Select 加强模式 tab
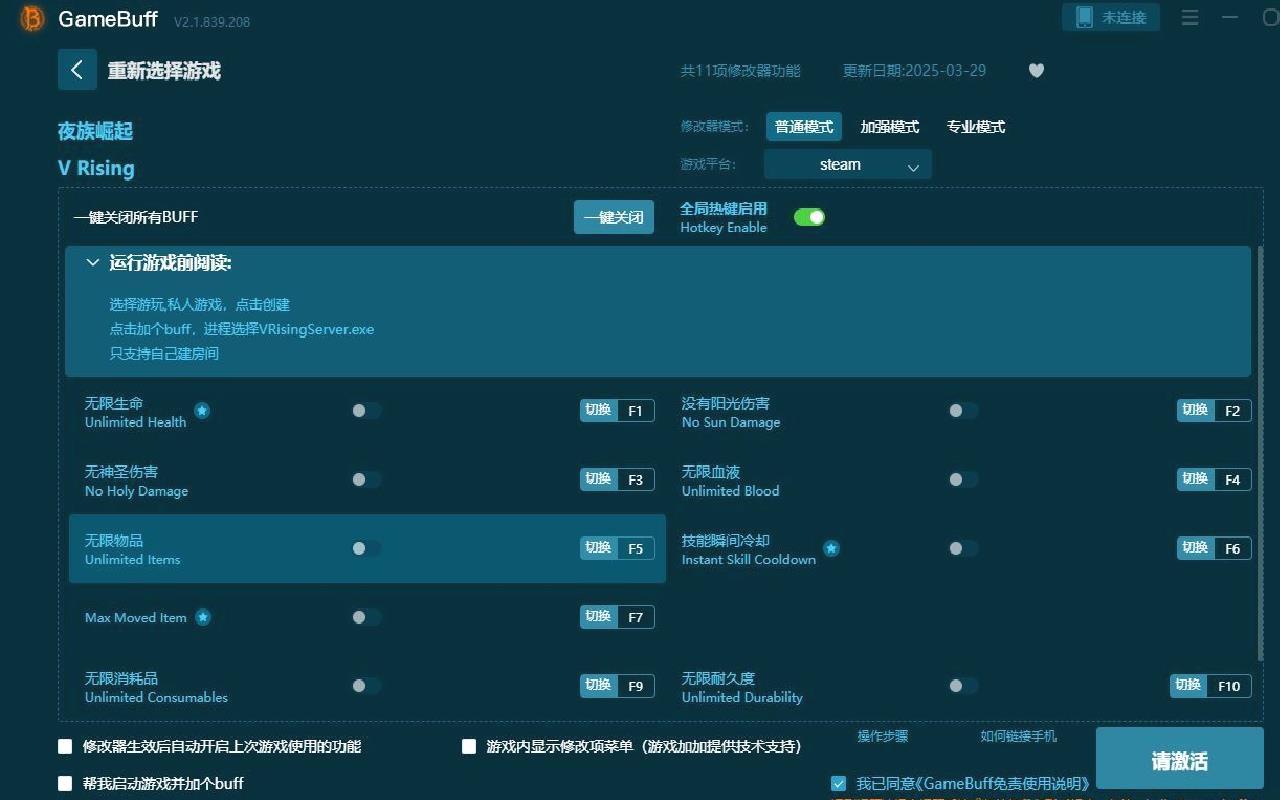The width and height of the screenshot is (1280, 800). tap(890, 127)
